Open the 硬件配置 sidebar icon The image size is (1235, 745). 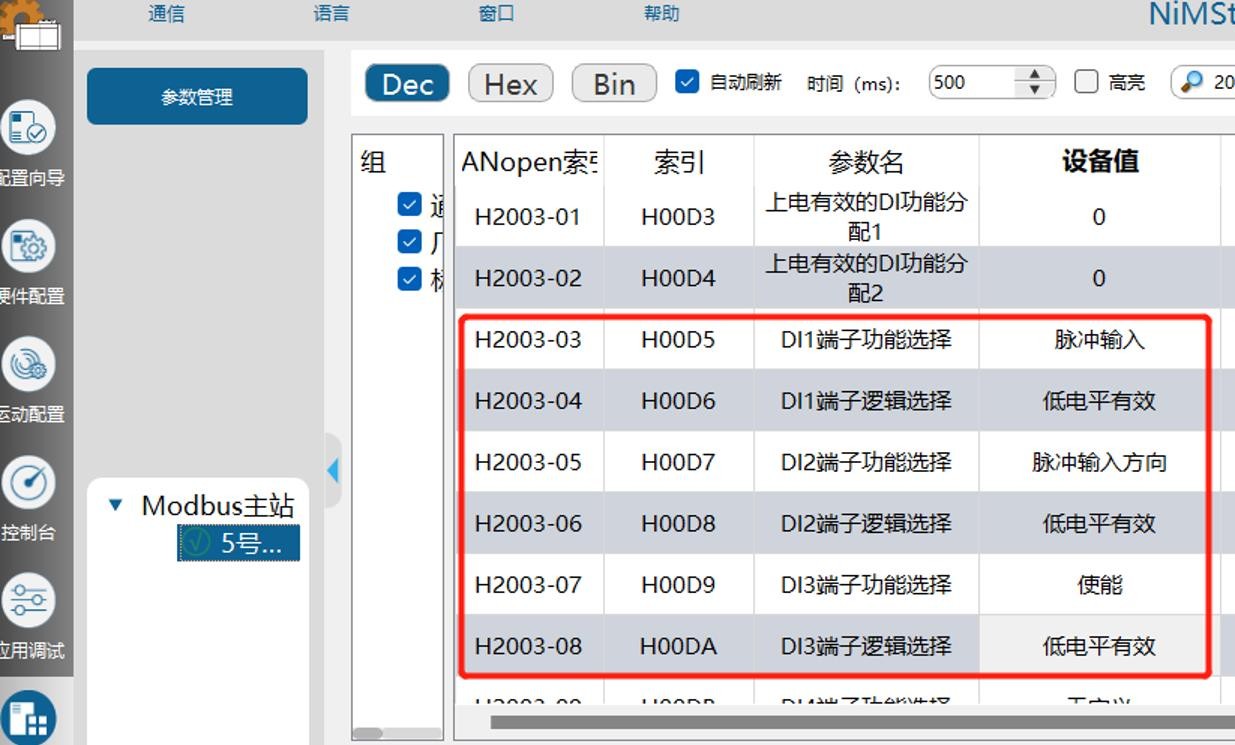[x=27, y=246]
